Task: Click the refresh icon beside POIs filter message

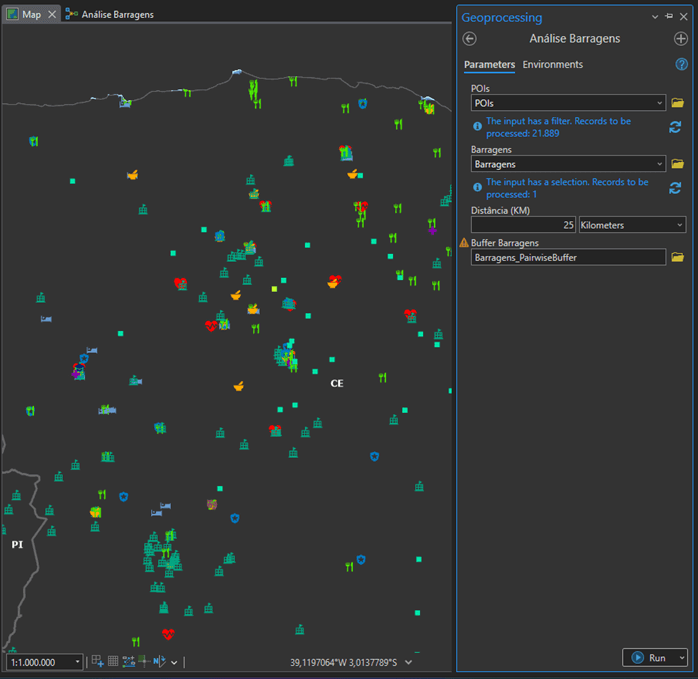Action: (x=676, y=127)
